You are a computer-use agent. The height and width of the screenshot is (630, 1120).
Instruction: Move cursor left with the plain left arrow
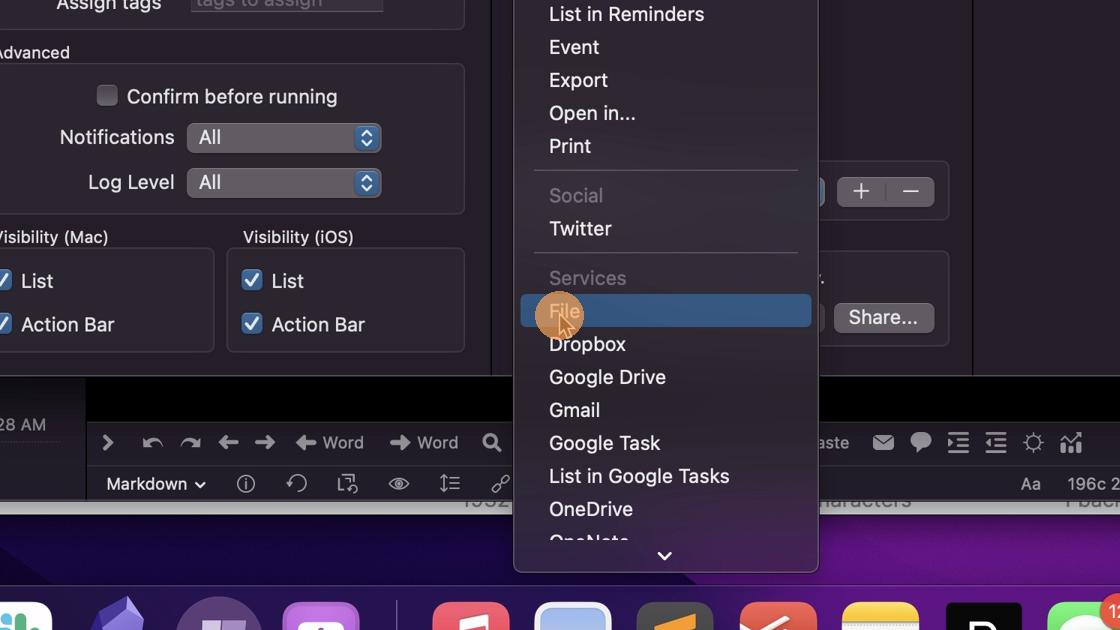(x=229, y=443)
